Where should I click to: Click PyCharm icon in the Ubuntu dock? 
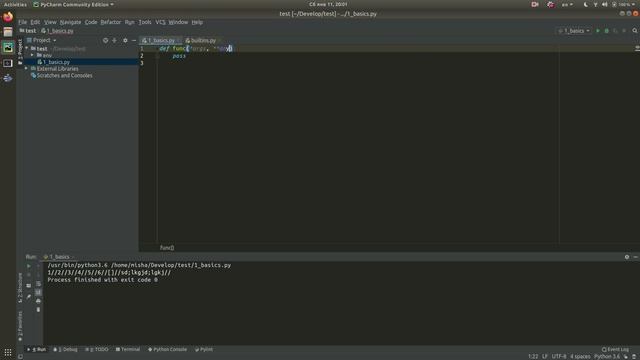8,47
